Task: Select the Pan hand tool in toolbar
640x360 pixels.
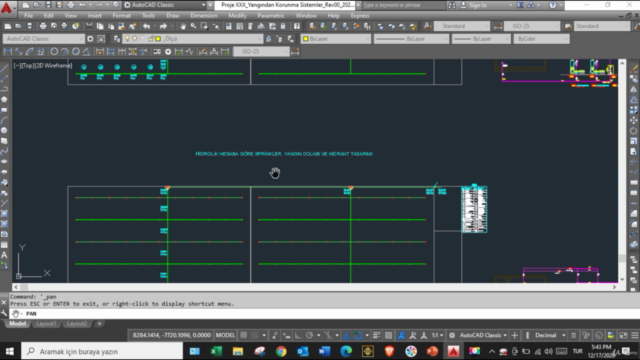Action: click(x=182, y=26)
